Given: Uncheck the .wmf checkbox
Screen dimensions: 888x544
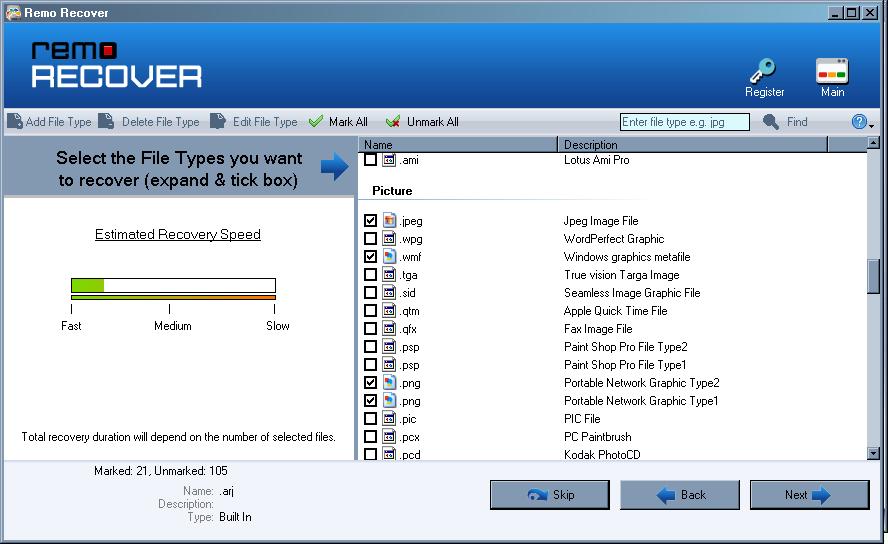Looking at the screenshot, I should pos(370,256).
